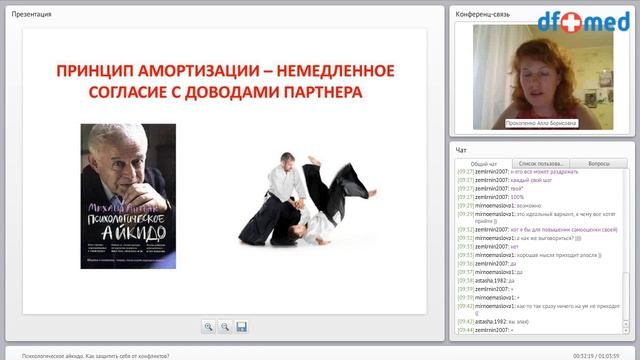Screen dimensions: 640x360
Task: Click the Презентация panel title
Action: [31, 14]
